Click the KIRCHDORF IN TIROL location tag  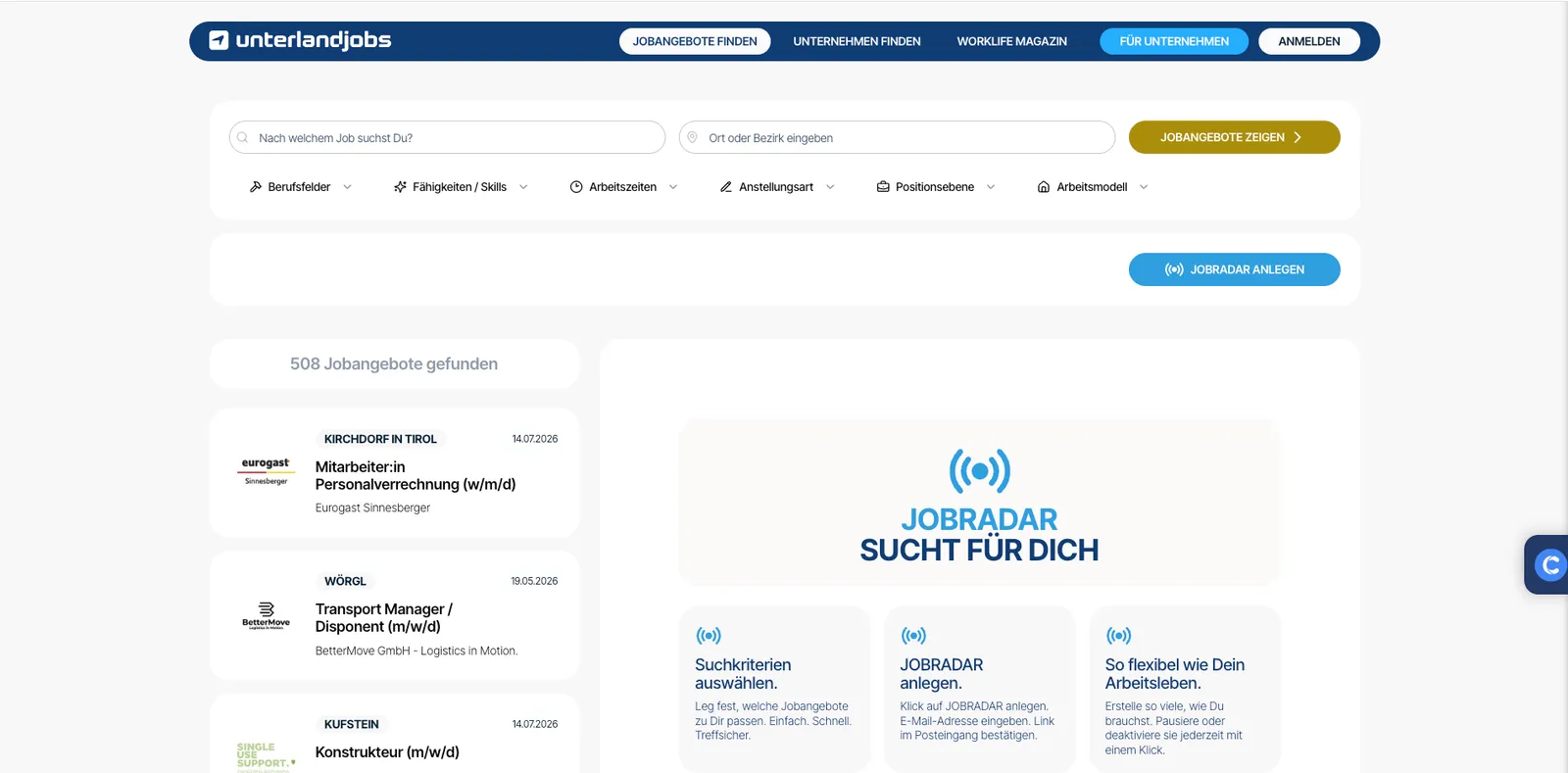click(380, 439)
